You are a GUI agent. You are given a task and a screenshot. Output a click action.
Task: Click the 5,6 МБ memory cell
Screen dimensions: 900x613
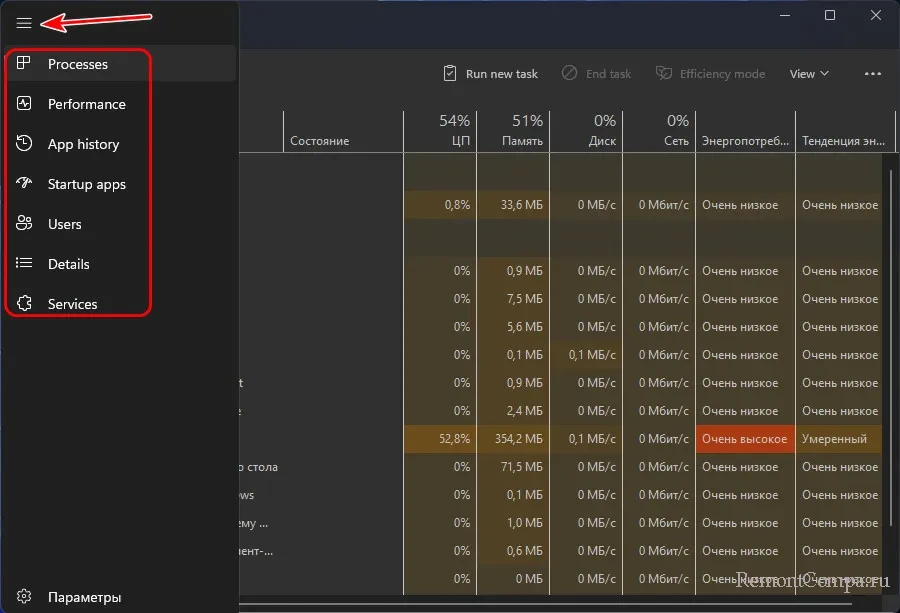point(513,327)
